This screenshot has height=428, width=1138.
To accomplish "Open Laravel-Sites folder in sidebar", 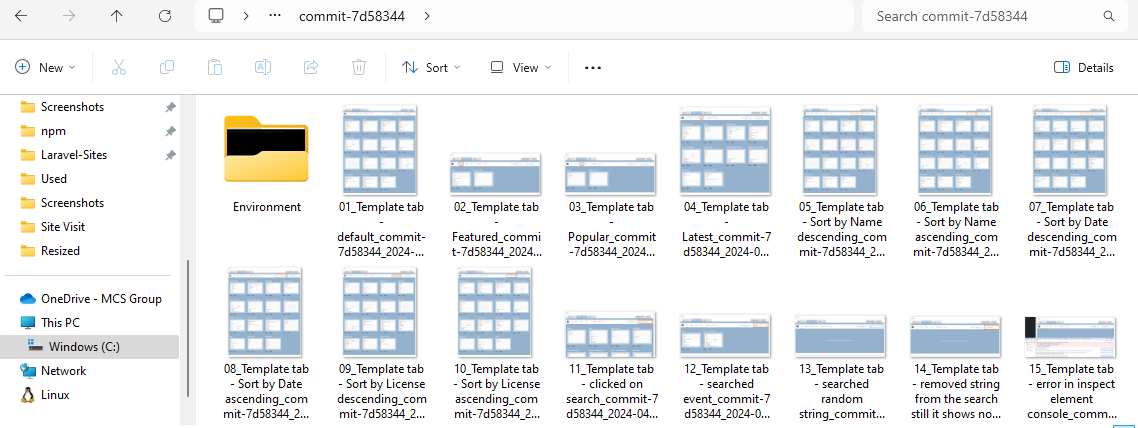I will [x=73, y=155].
